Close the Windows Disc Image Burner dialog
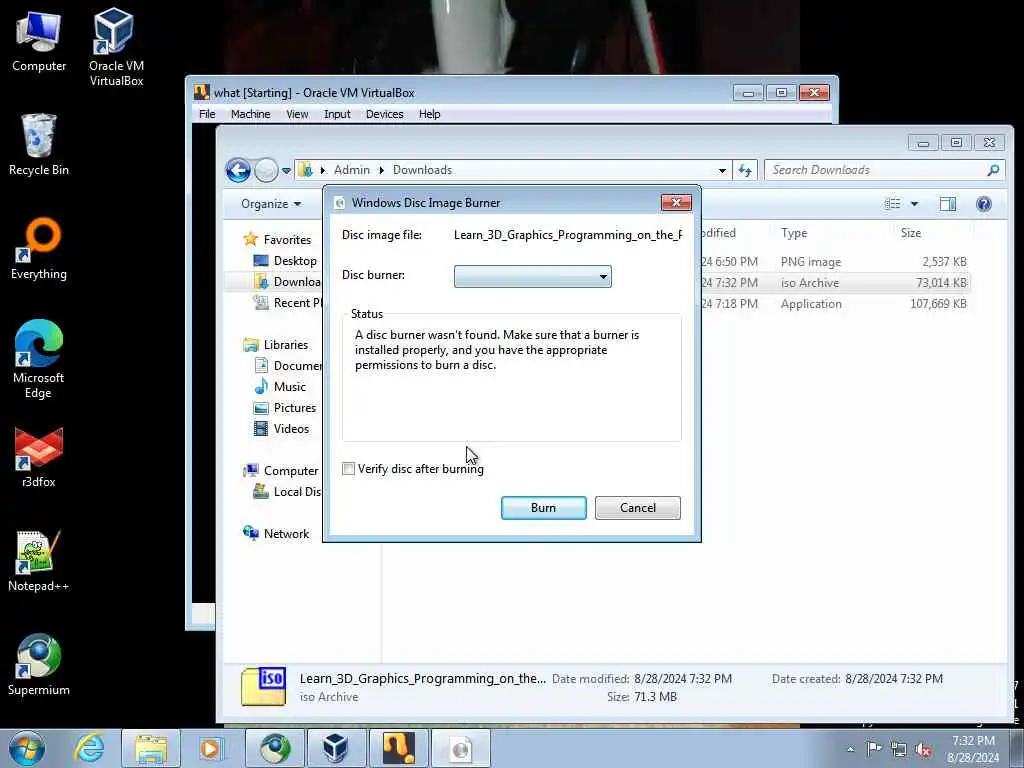 click(x=676, y=202)
